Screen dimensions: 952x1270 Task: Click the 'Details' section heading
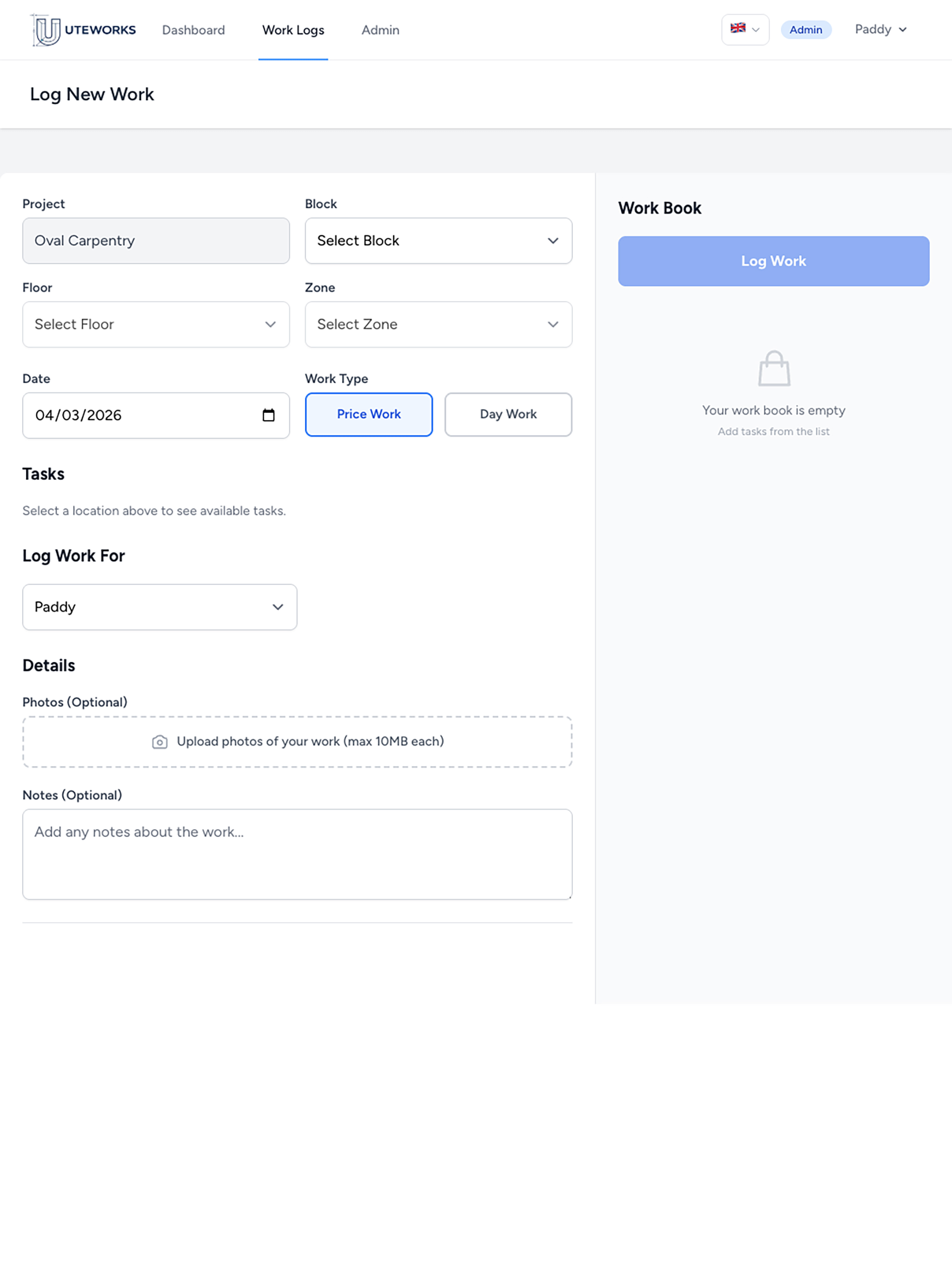[x=49, y=666]
